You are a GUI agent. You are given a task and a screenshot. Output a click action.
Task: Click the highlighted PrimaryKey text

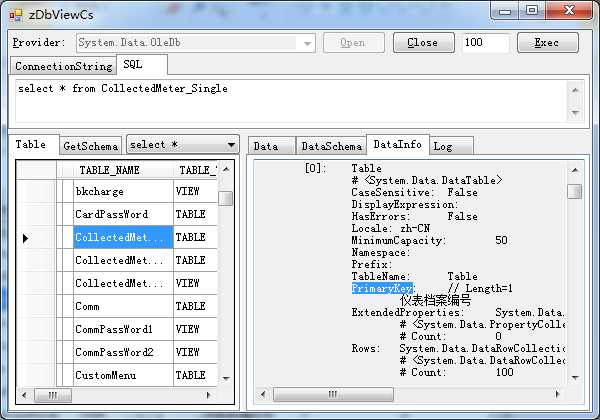(382, 288)
